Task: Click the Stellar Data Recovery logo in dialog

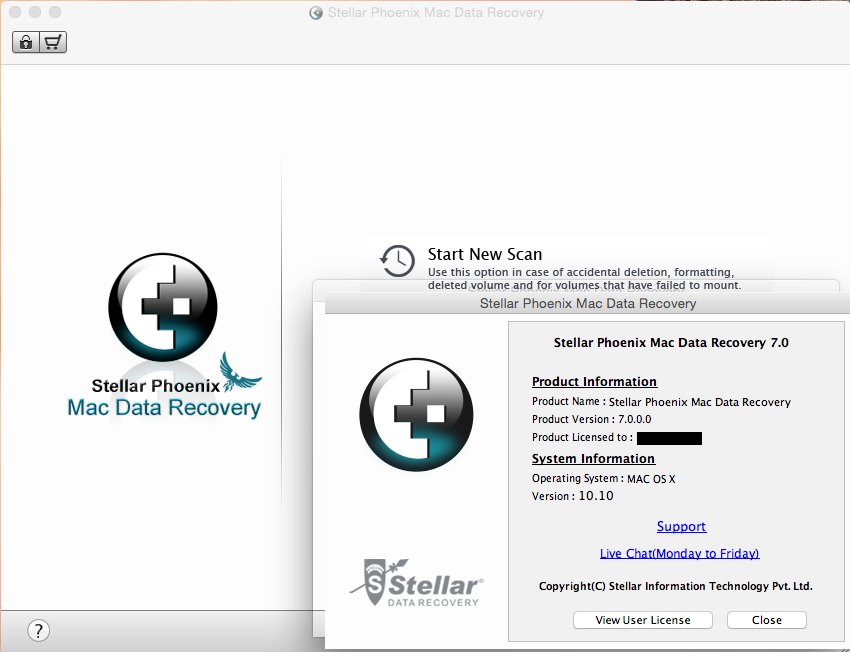Action: click(x=416, y=584)
